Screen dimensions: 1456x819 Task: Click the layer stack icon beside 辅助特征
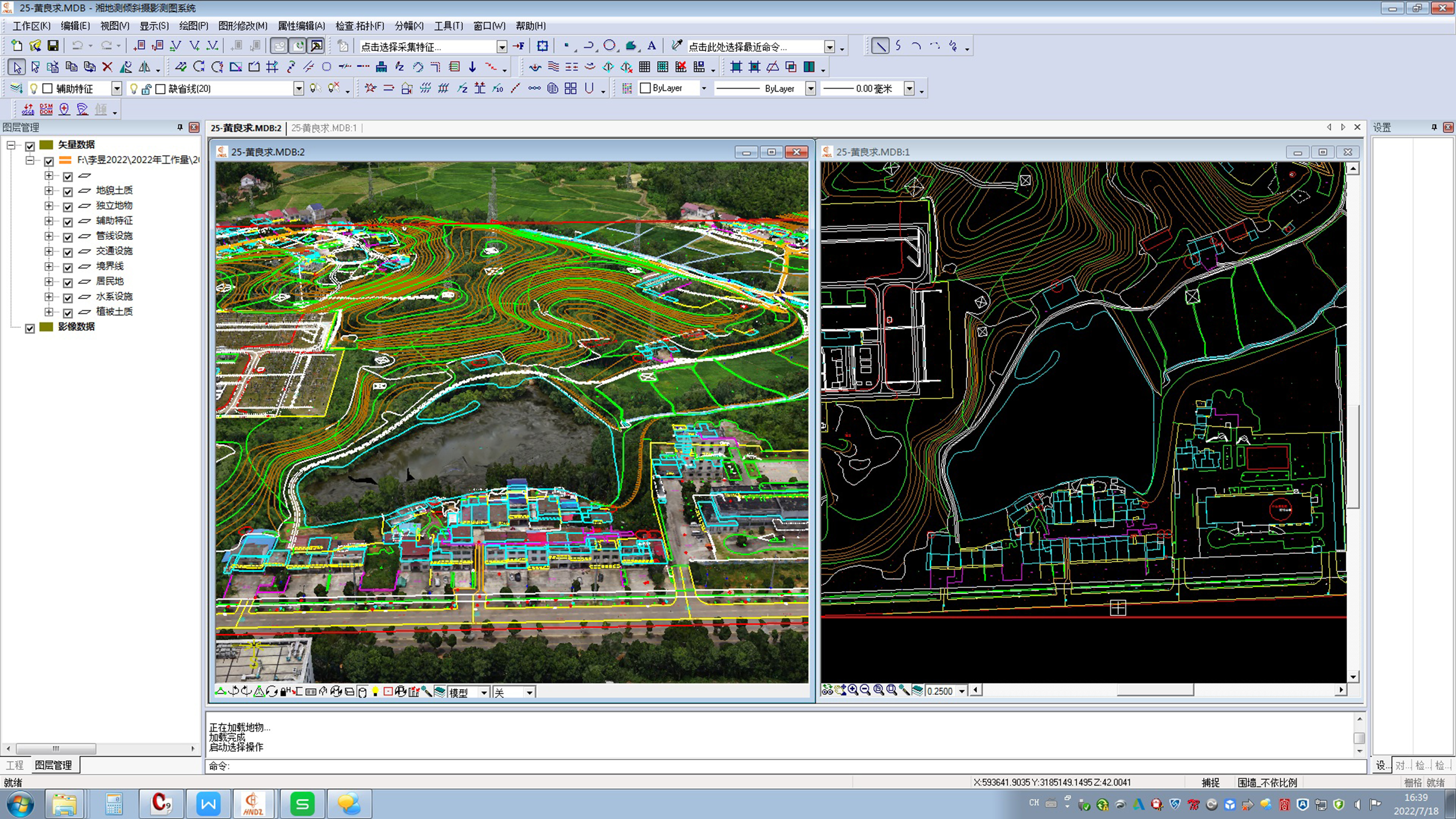[17, 88]
